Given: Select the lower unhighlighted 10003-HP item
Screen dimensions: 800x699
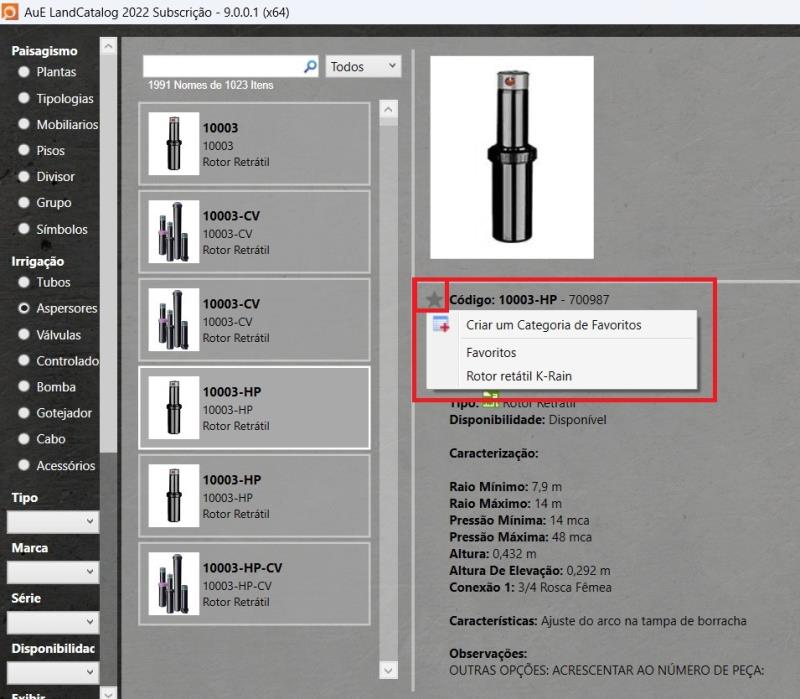Looking at the screenshot, I should click(254, 496).
